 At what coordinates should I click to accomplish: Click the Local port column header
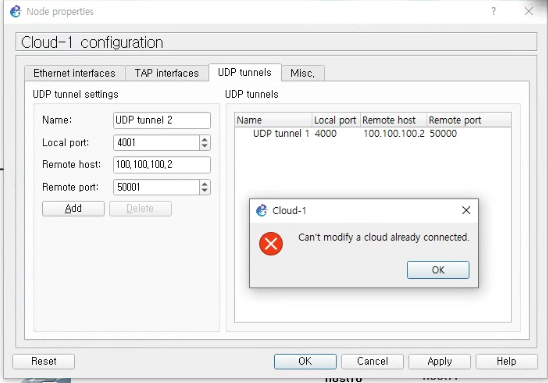336,120
